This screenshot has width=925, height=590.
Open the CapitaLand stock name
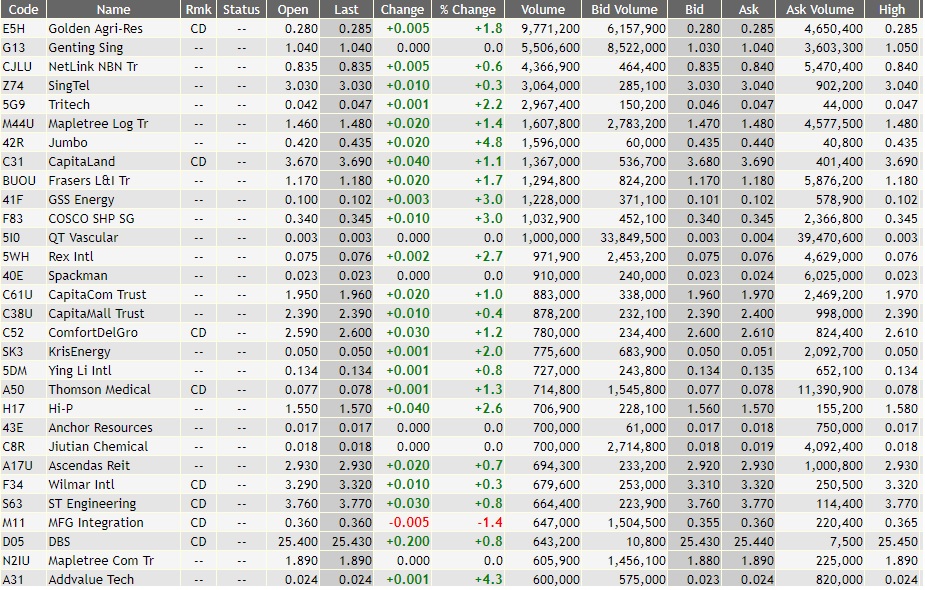click(81, 162)
